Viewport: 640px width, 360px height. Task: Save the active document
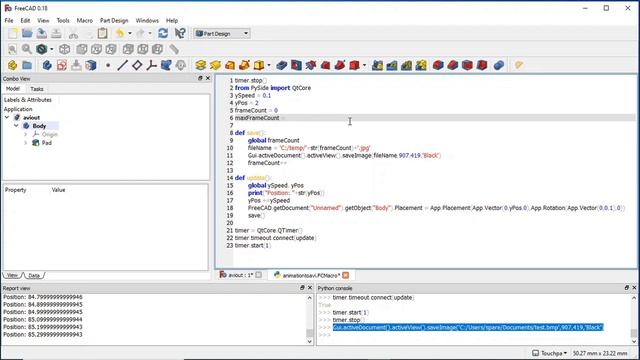coord(42,33)
